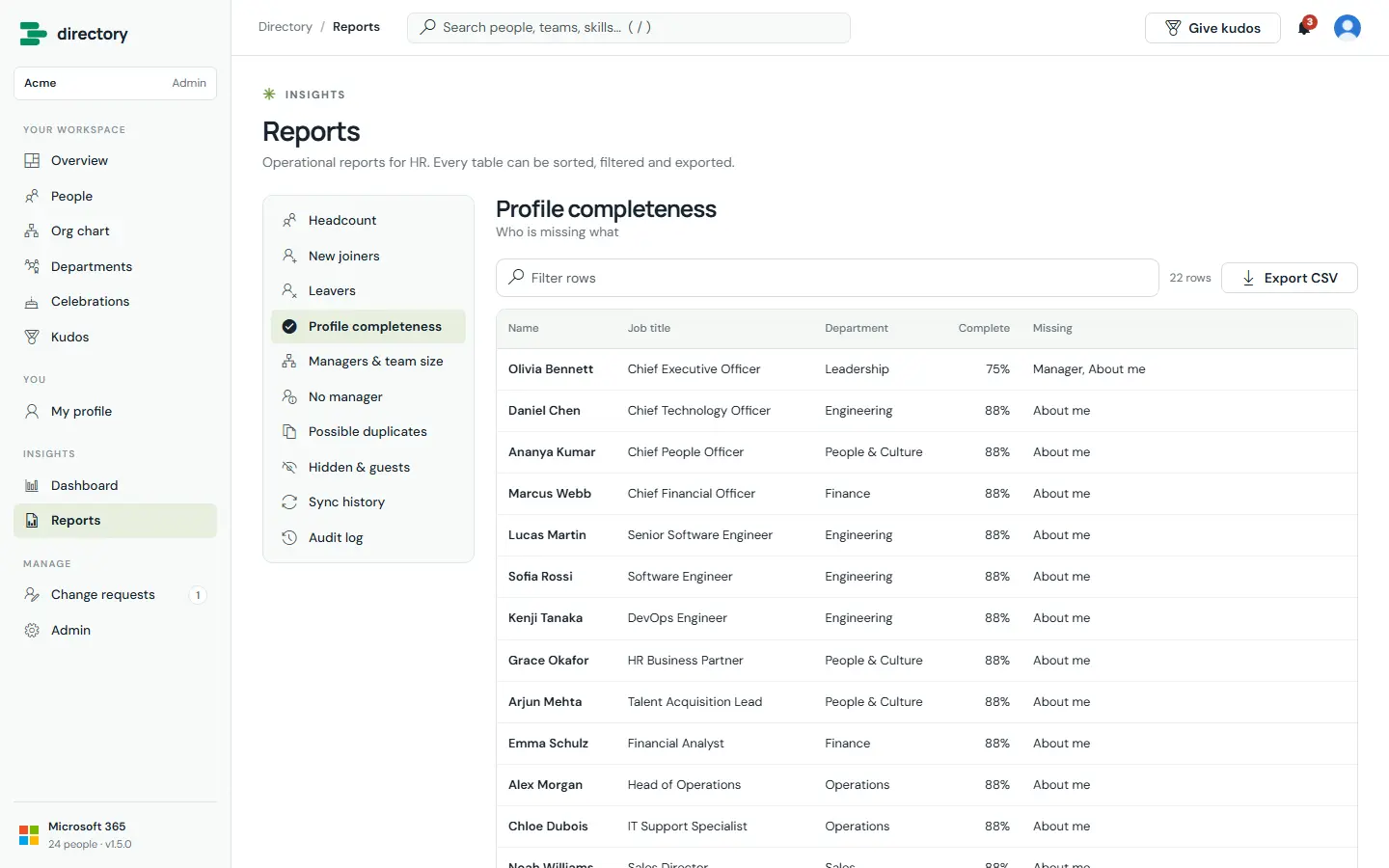The image size is (1389, 868).
Task: Click the My profile person icon
Action: [32, 411]
